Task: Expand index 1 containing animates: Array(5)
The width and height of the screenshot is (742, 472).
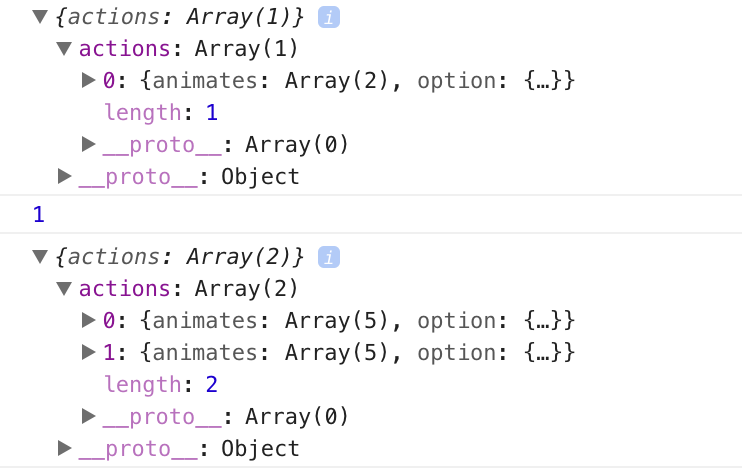Action: (89, 353)
